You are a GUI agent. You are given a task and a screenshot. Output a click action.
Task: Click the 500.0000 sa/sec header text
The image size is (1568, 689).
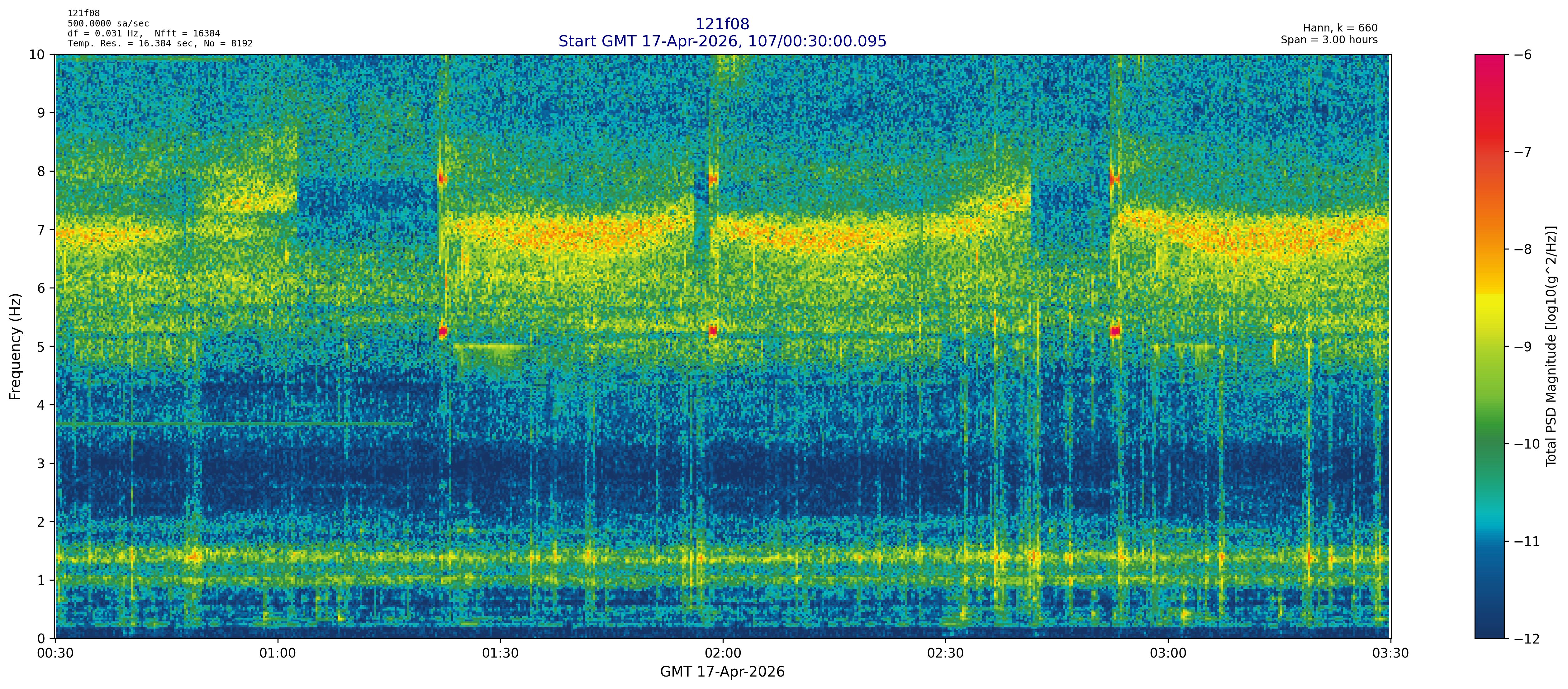tap(108, 23)
